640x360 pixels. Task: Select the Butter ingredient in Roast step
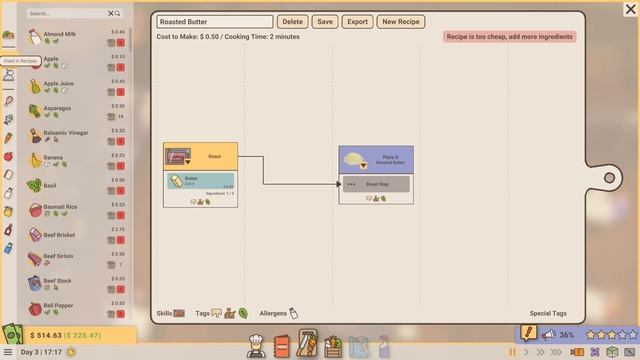(200, 181)
